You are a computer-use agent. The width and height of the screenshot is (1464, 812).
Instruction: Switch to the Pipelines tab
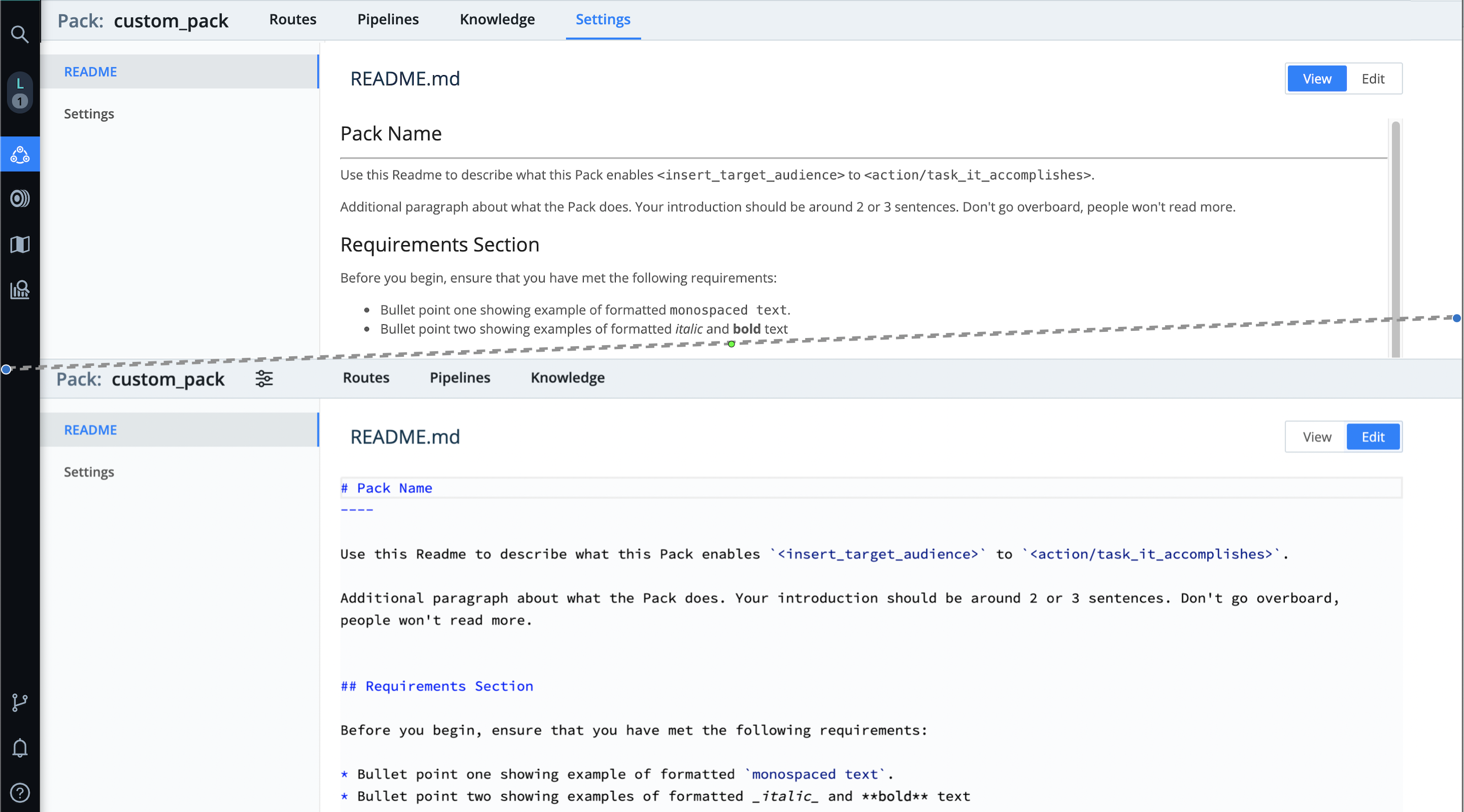(388, 19)
